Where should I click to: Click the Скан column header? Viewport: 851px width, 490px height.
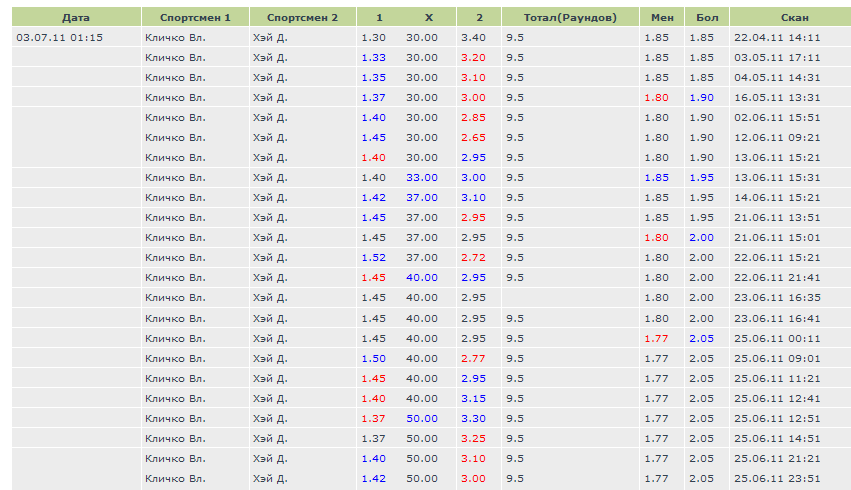tap(795, 17)
